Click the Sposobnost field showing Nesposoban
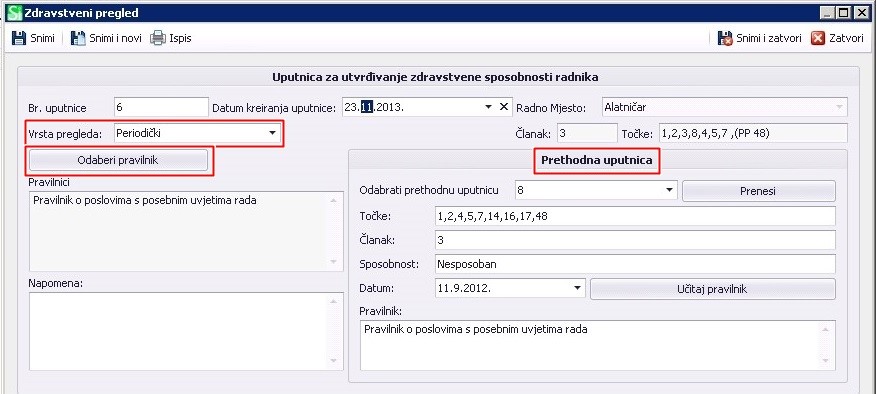This screenshot has width=876, height=394. (635, 264)
